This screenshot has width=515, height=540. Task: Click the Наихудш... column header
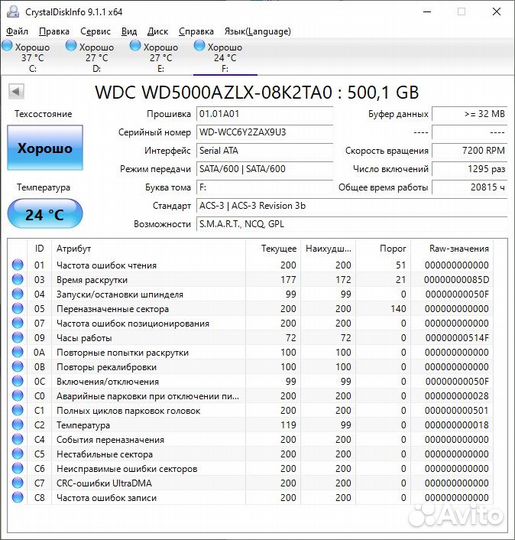click(x=328, y=248)
